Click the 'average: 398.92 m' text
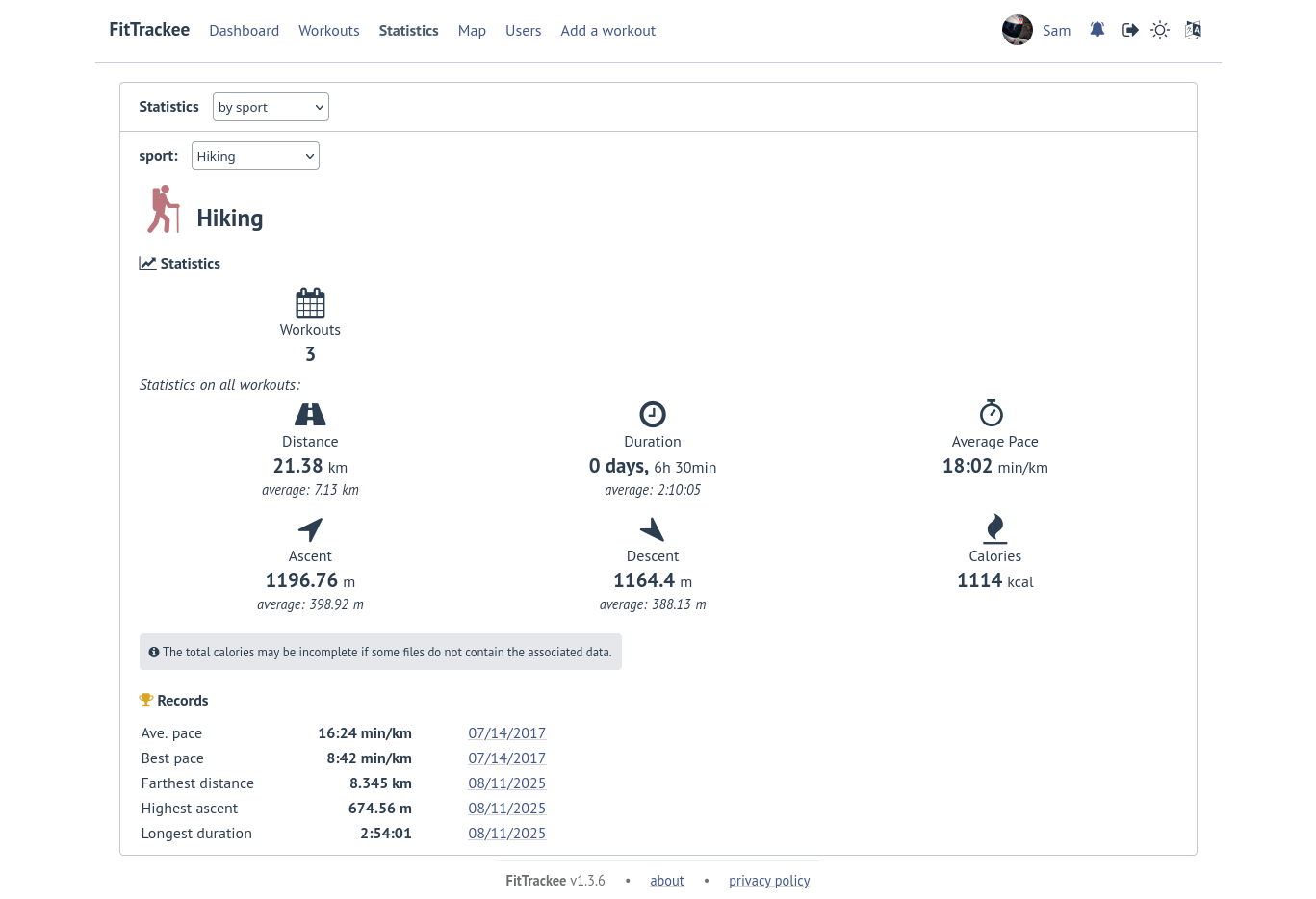This screenshot has height=899, width=1316. click(x=310, y=604)
